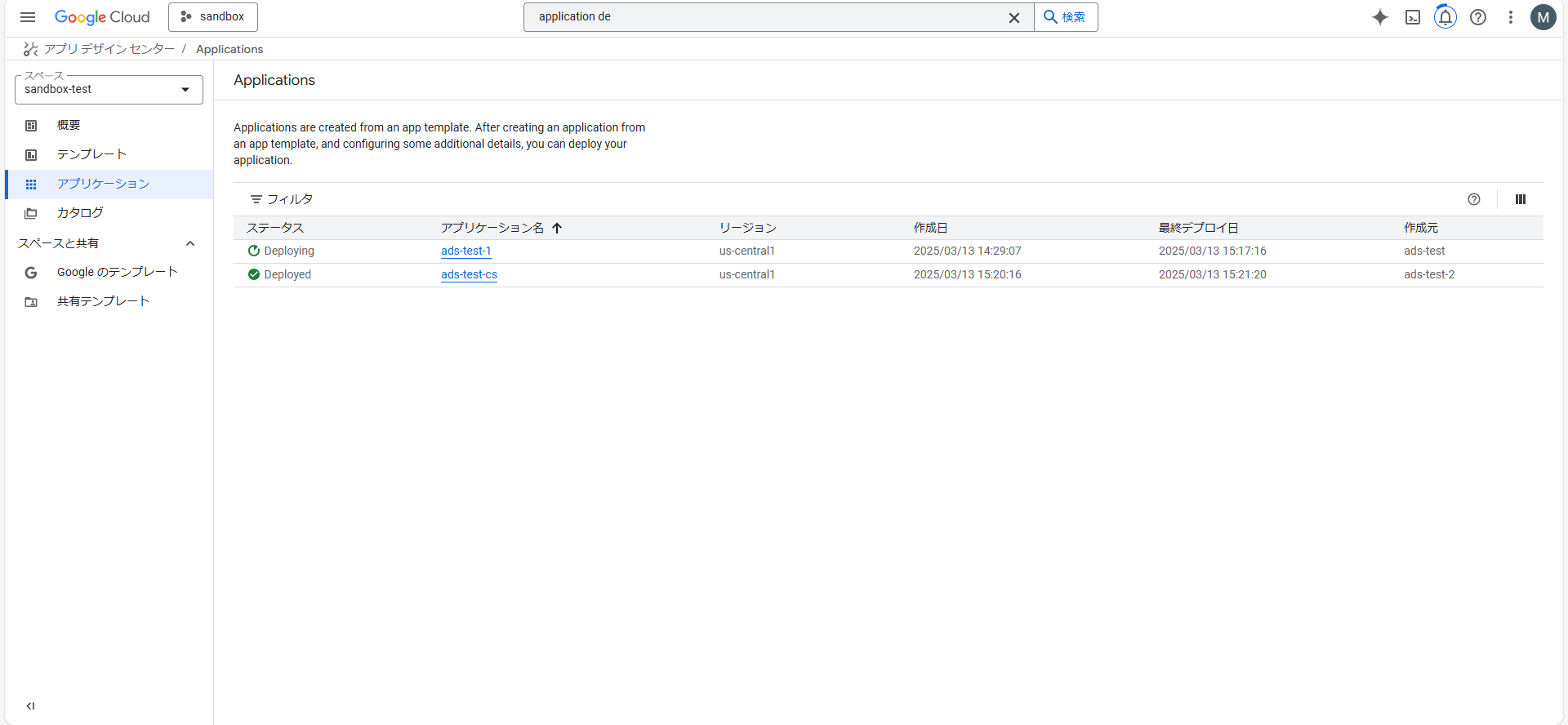Screen dimensions: 1568x725
Task: Click the Deploying status text
Action: coord(289,251)
